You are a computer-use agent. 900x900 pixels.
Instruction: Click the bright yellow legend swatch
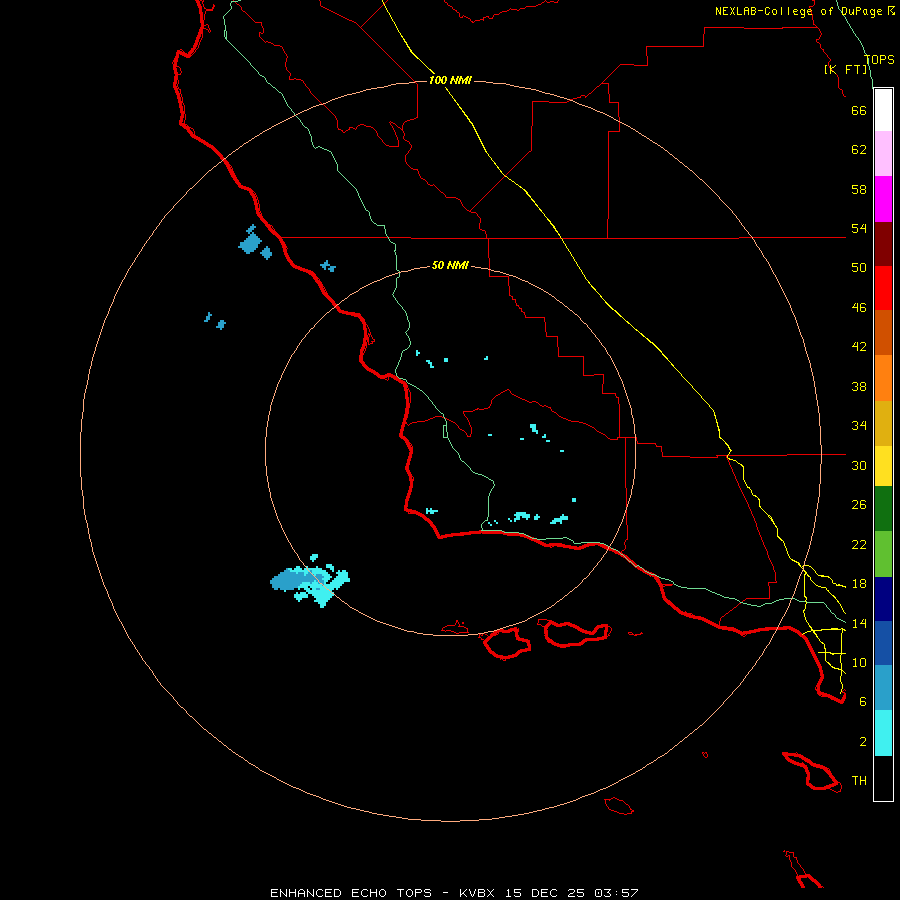click(x=883, y=466)
